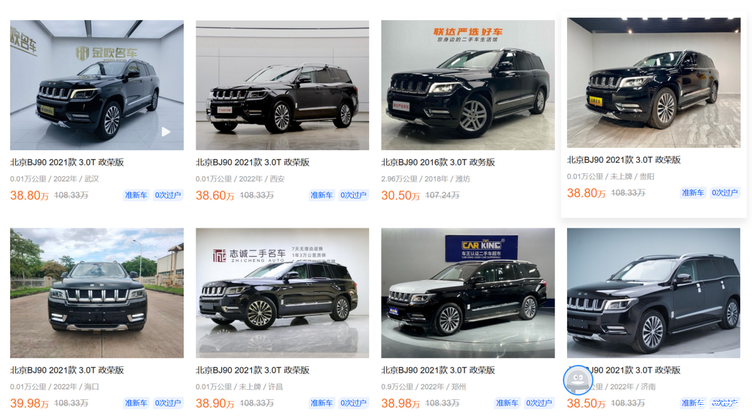
Task: Open the BJ90 title of the Zhengzhou listing
Action: tap(438, 370)
